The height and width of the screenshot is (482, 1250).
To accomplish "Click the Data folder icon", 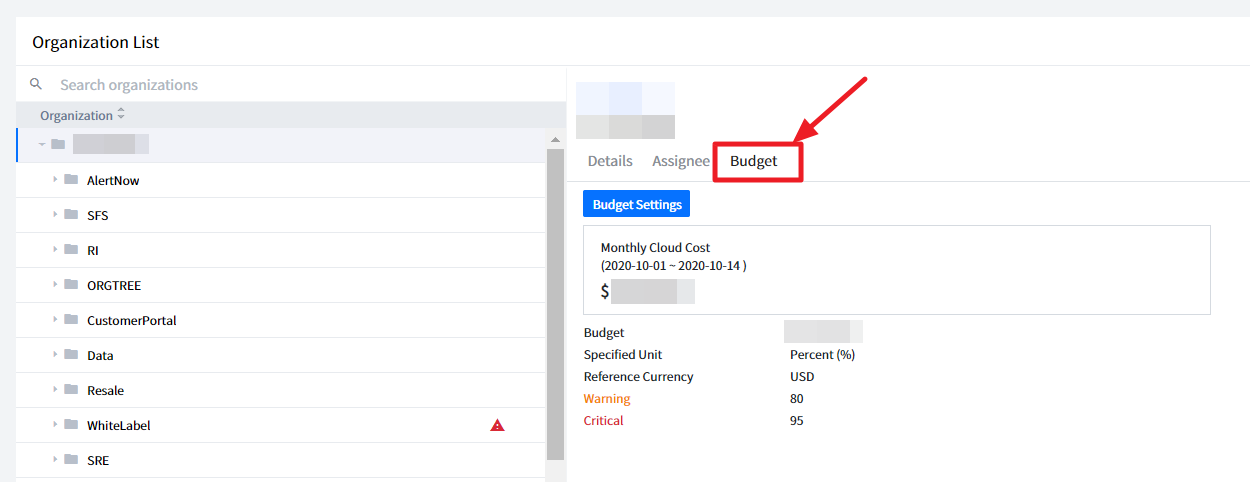I will pos(71,355).
